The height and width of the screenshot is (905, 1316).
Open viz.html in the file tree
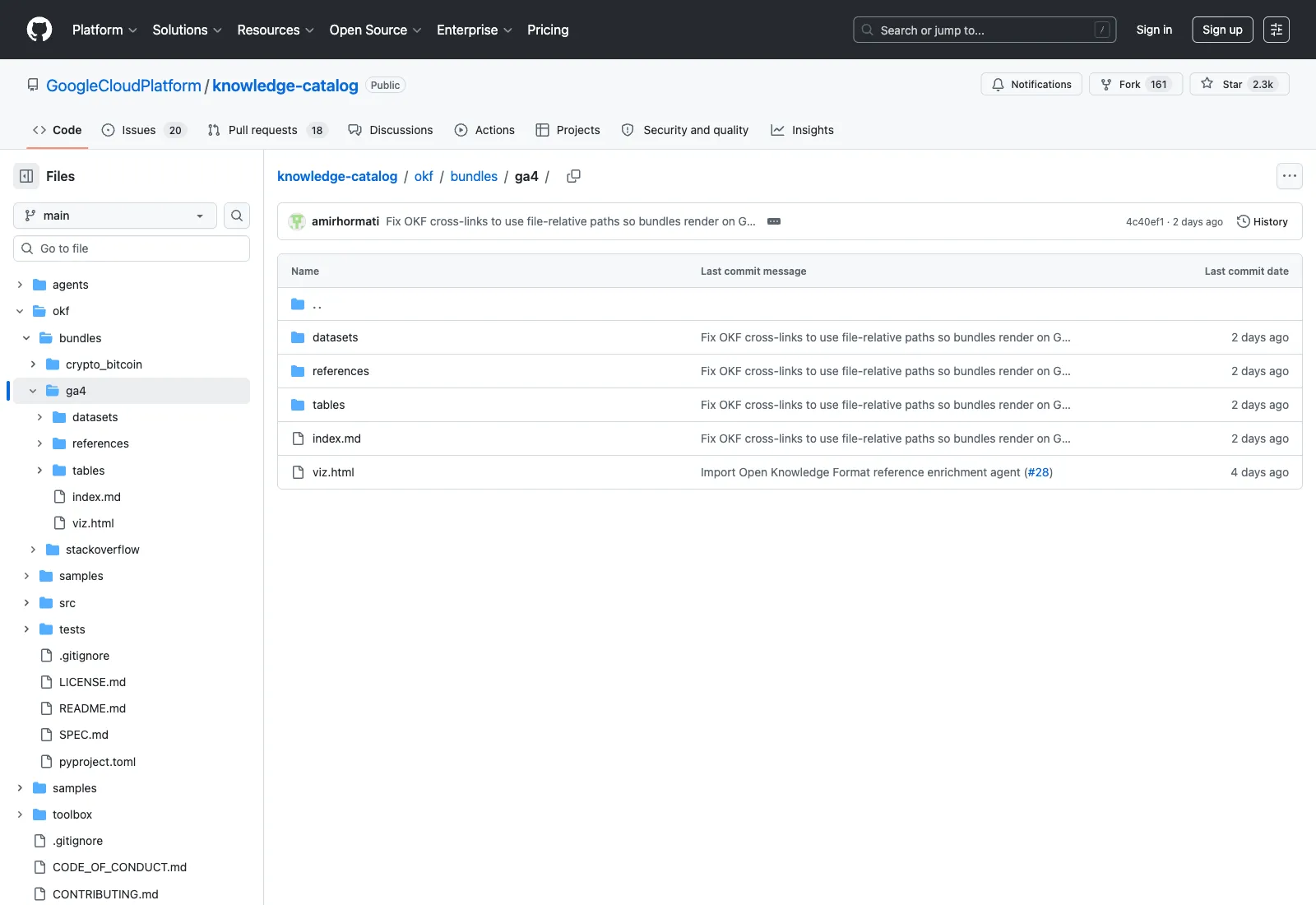tap(93, 523)
